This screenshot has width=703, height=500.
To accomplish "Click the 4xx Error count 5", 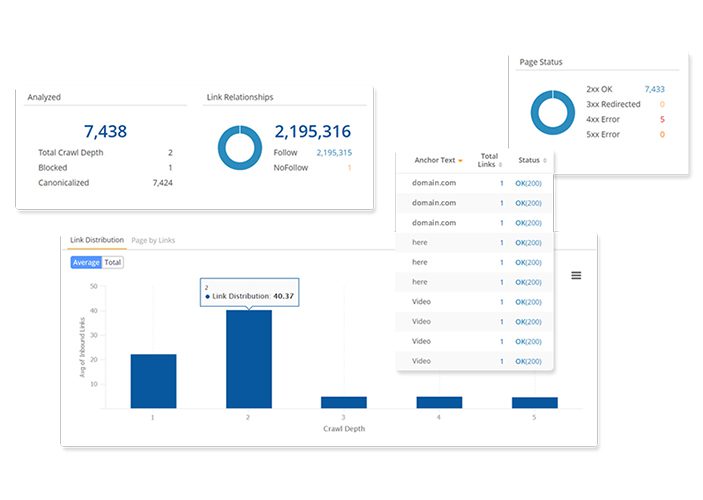I will pos(661,119).
